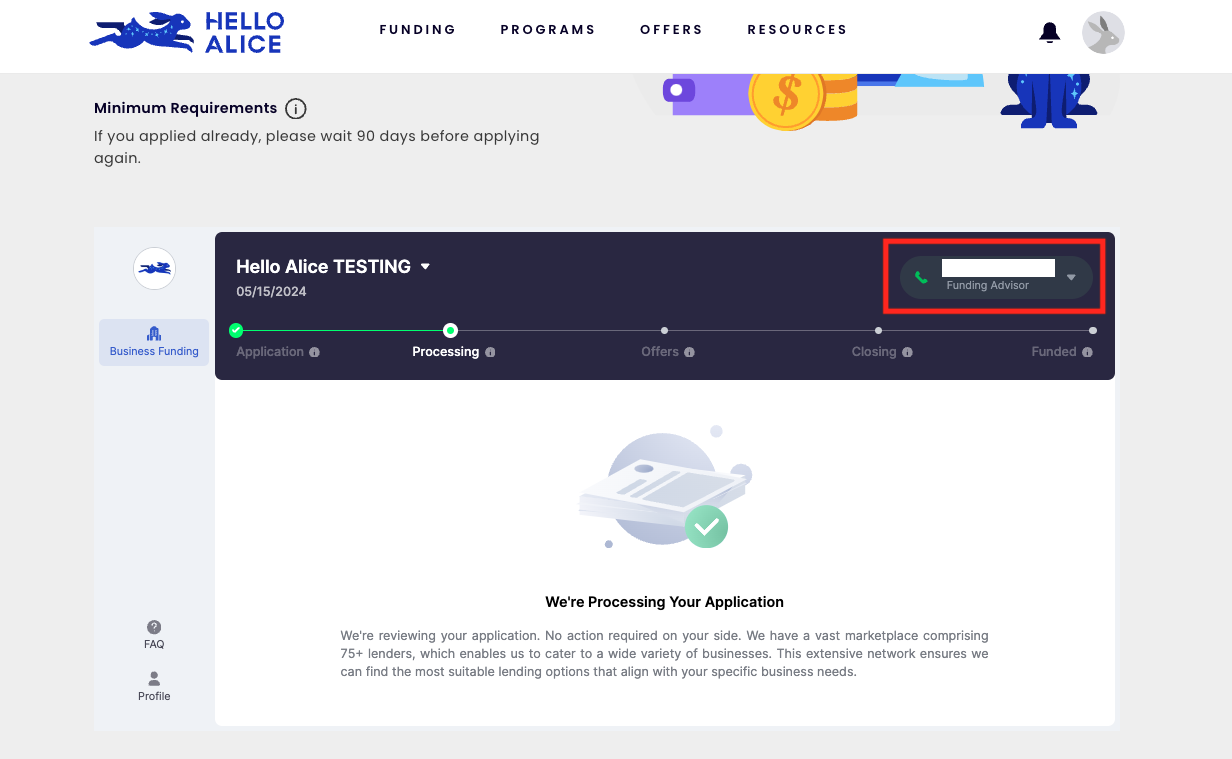
Task: Click the completed Application progress marker
Action: [x=236, y=330]
